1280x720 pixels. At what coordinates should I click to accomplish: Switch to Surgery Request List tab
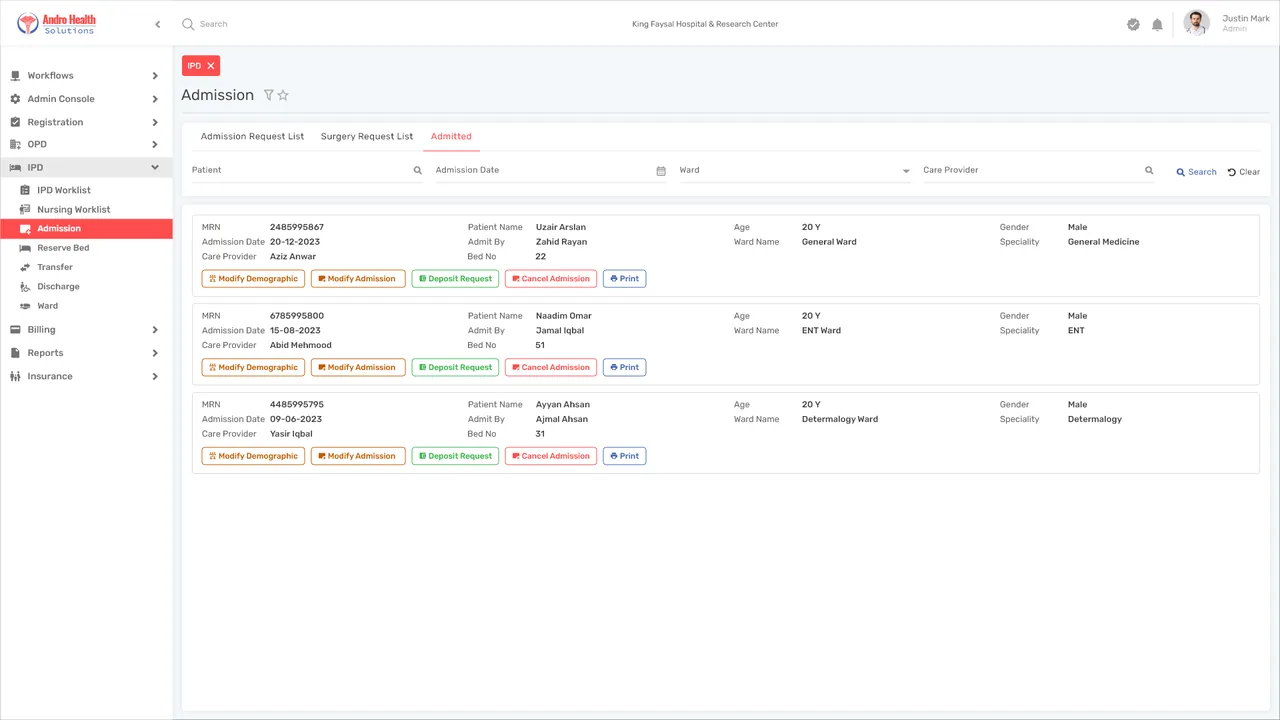click(367, 136)
